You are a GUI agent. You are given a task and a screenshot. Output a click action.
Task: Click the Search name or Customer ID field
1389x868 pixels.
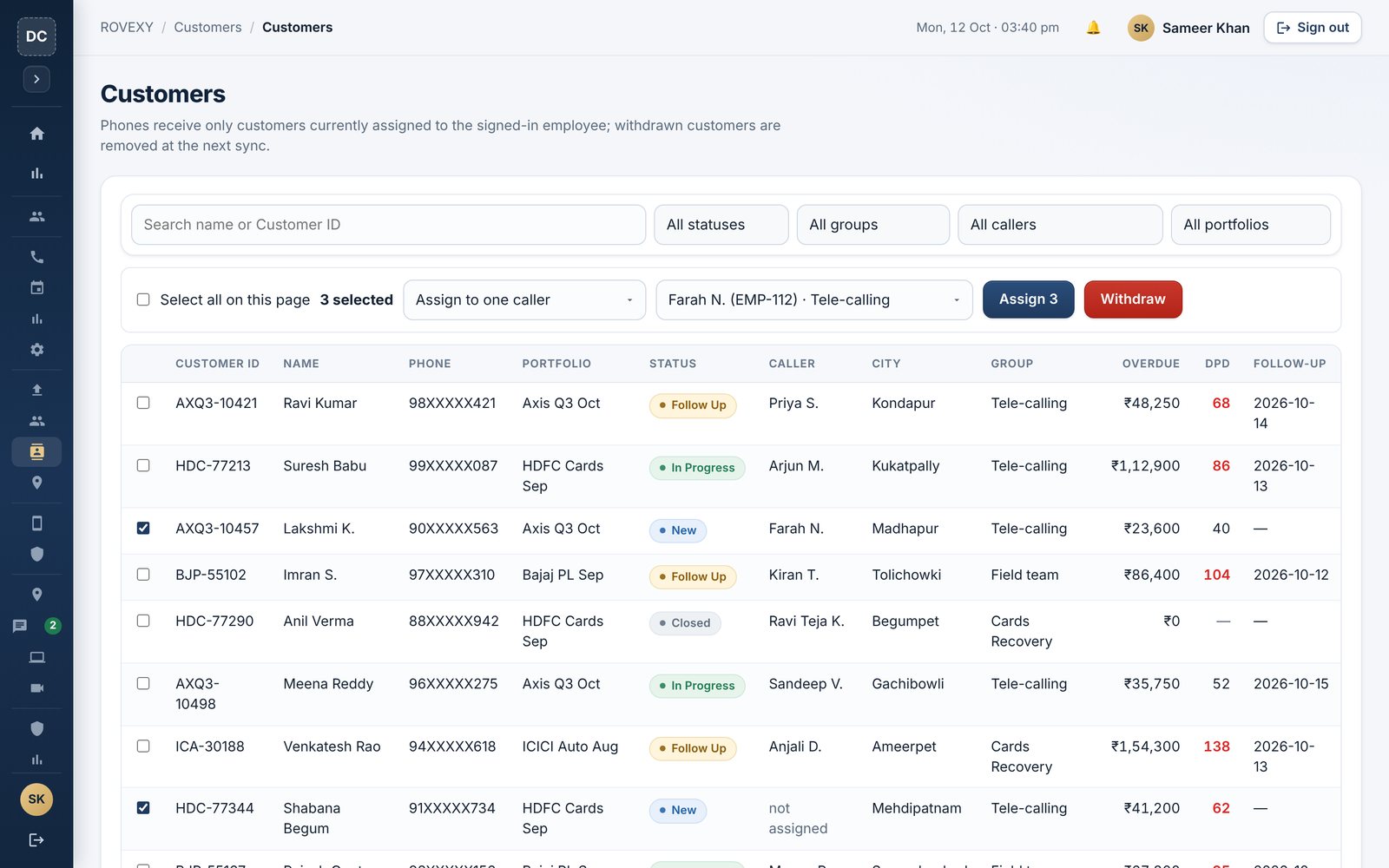[388, 225]
